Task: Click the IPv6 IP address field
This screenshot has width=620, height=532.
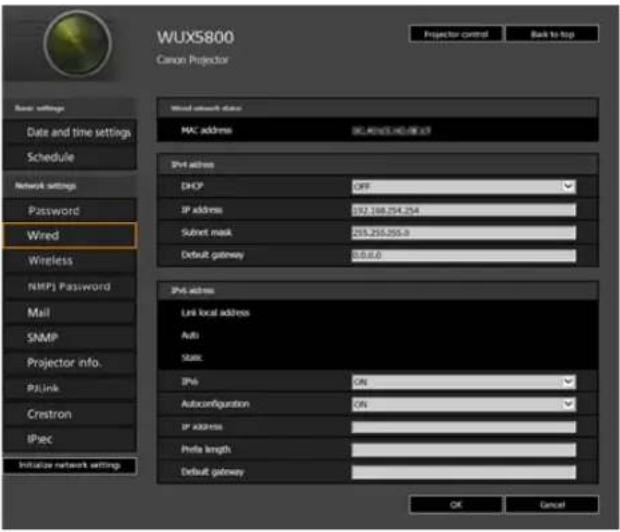Action: click(463, 427)
